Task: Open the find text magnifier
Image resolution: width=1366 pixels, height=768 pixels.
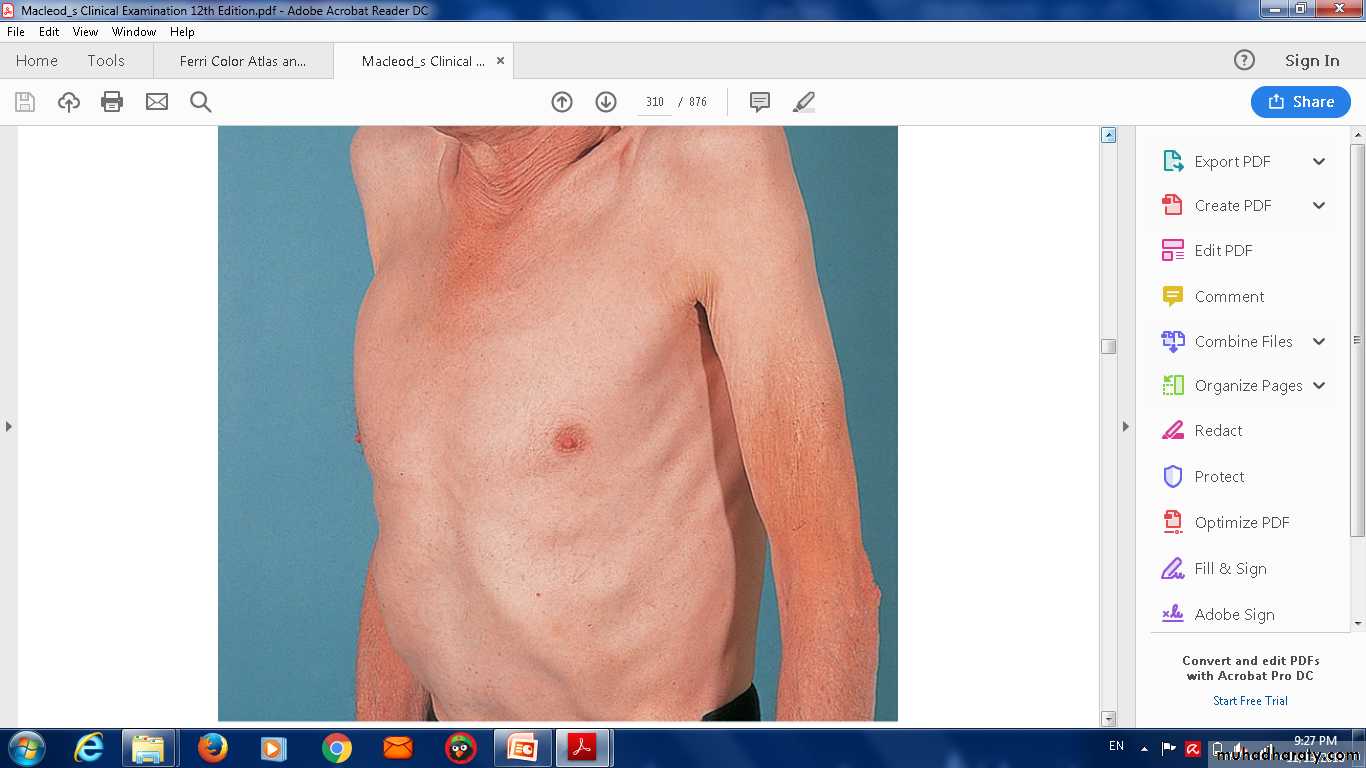Action: [201, 102]
